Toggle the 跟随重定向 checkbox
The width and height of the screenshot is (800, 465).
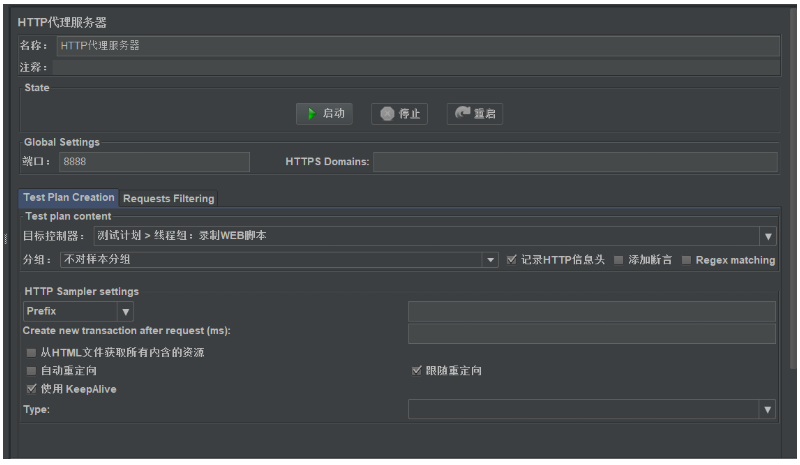point(416,371)
